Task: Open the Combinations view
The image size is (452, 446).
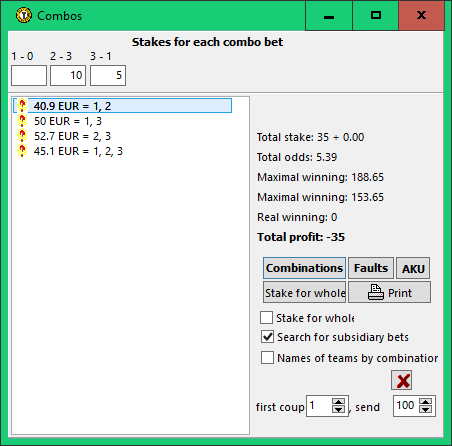Action: (304, 268)
